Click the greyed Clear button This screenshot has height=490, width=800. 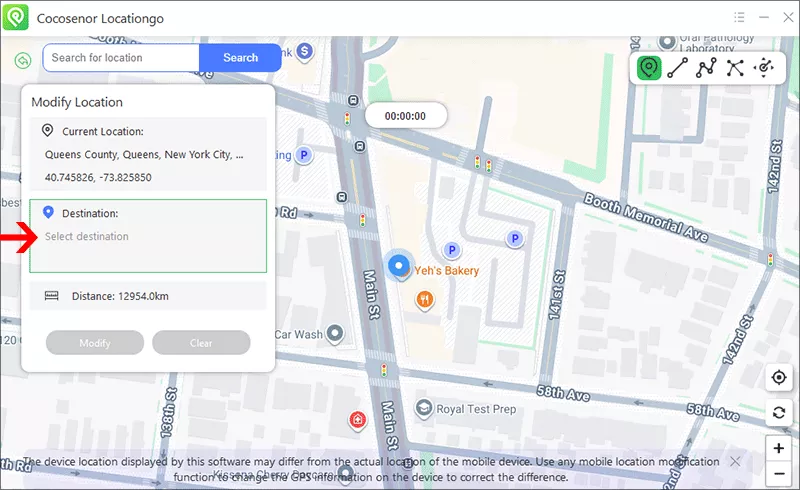coord(201,342)
